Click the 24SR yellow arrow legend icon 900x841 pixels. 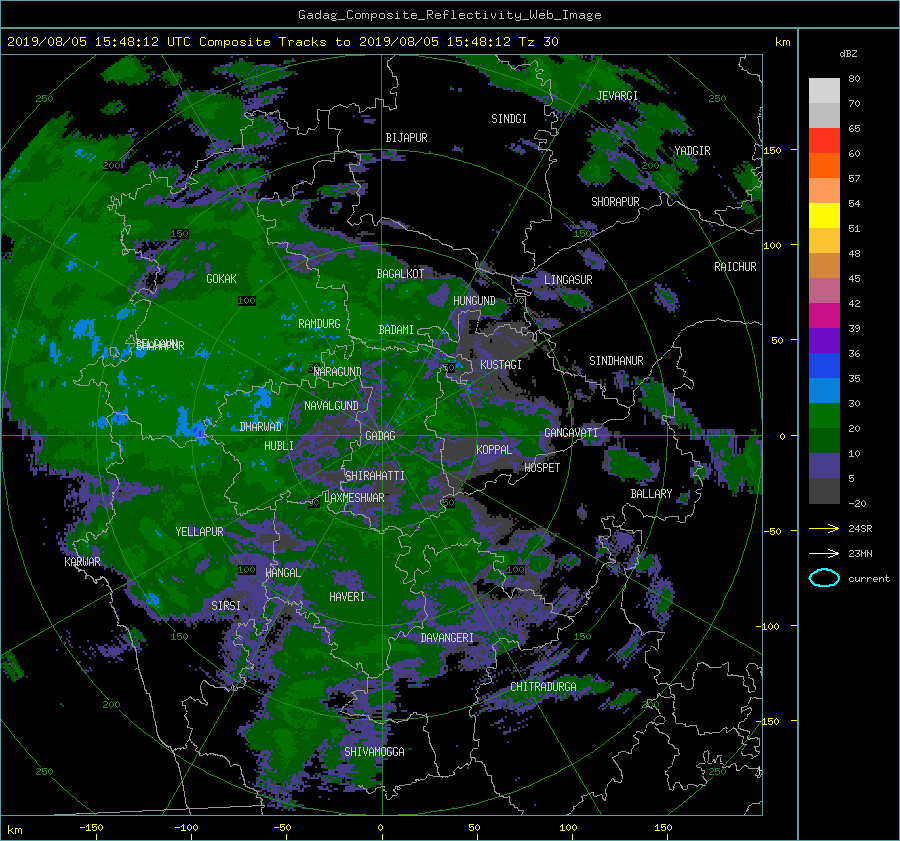(x=824, y=528)
